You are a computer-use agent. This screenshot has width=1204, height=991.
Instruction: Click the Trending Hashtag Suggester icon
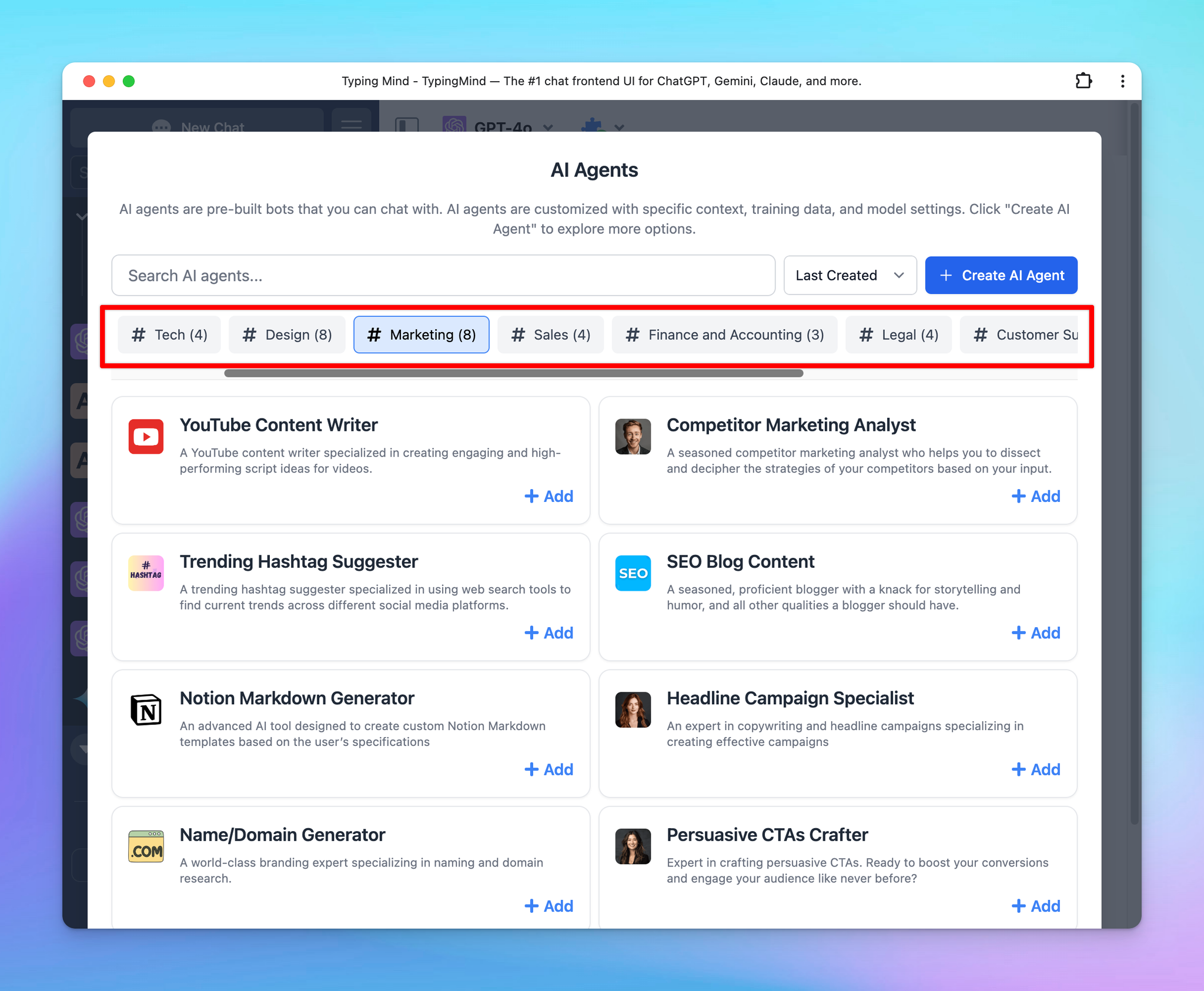click(146, 573)
